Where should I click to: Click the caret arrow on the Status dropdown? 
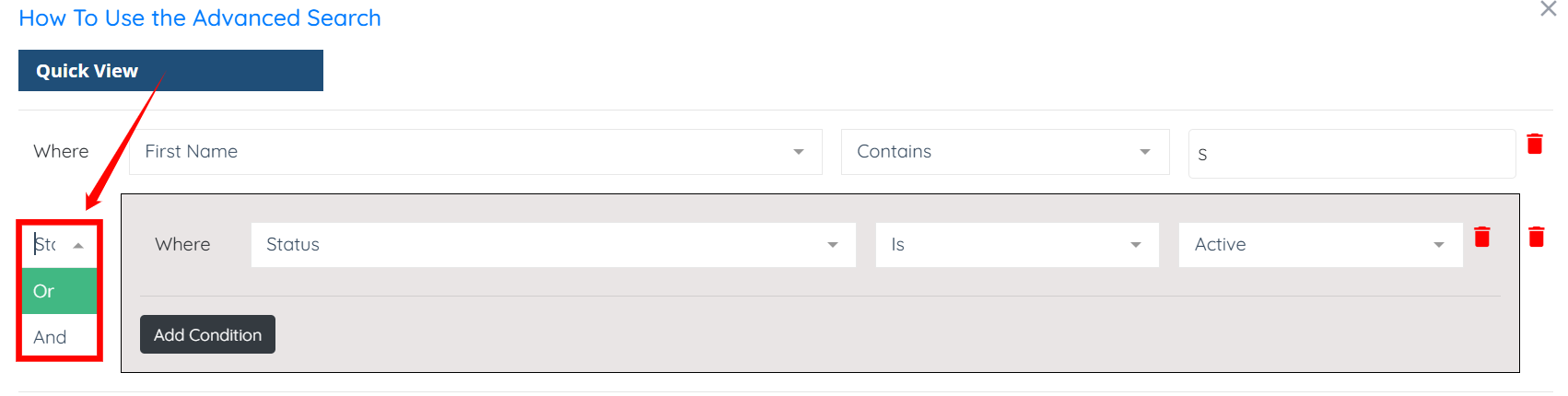833,245
